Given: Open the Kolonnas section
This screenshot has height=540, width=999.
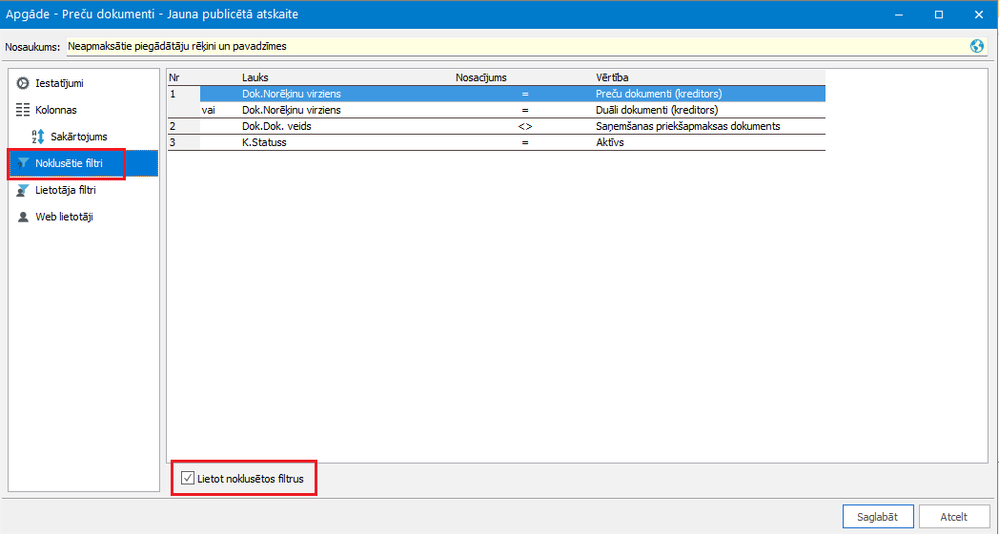Looking at the screenshot, I should (83, 110).
